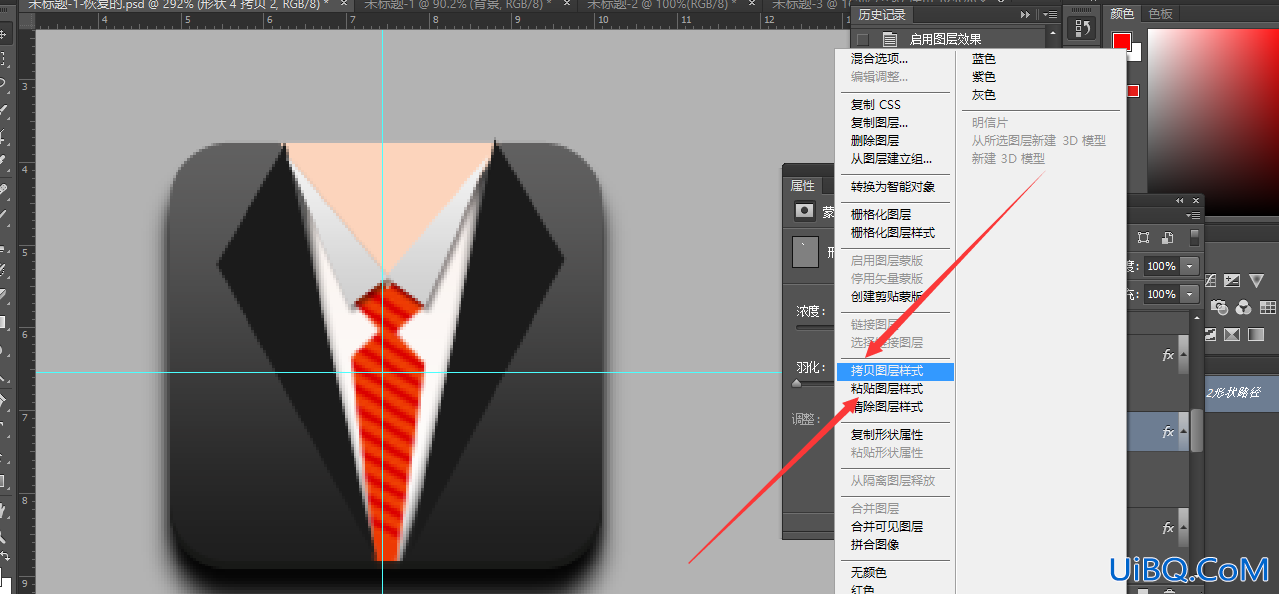Click the 羽化 feather slider handle
Viewport: 1279px width, 594px height.
click(x=797, y=383)
